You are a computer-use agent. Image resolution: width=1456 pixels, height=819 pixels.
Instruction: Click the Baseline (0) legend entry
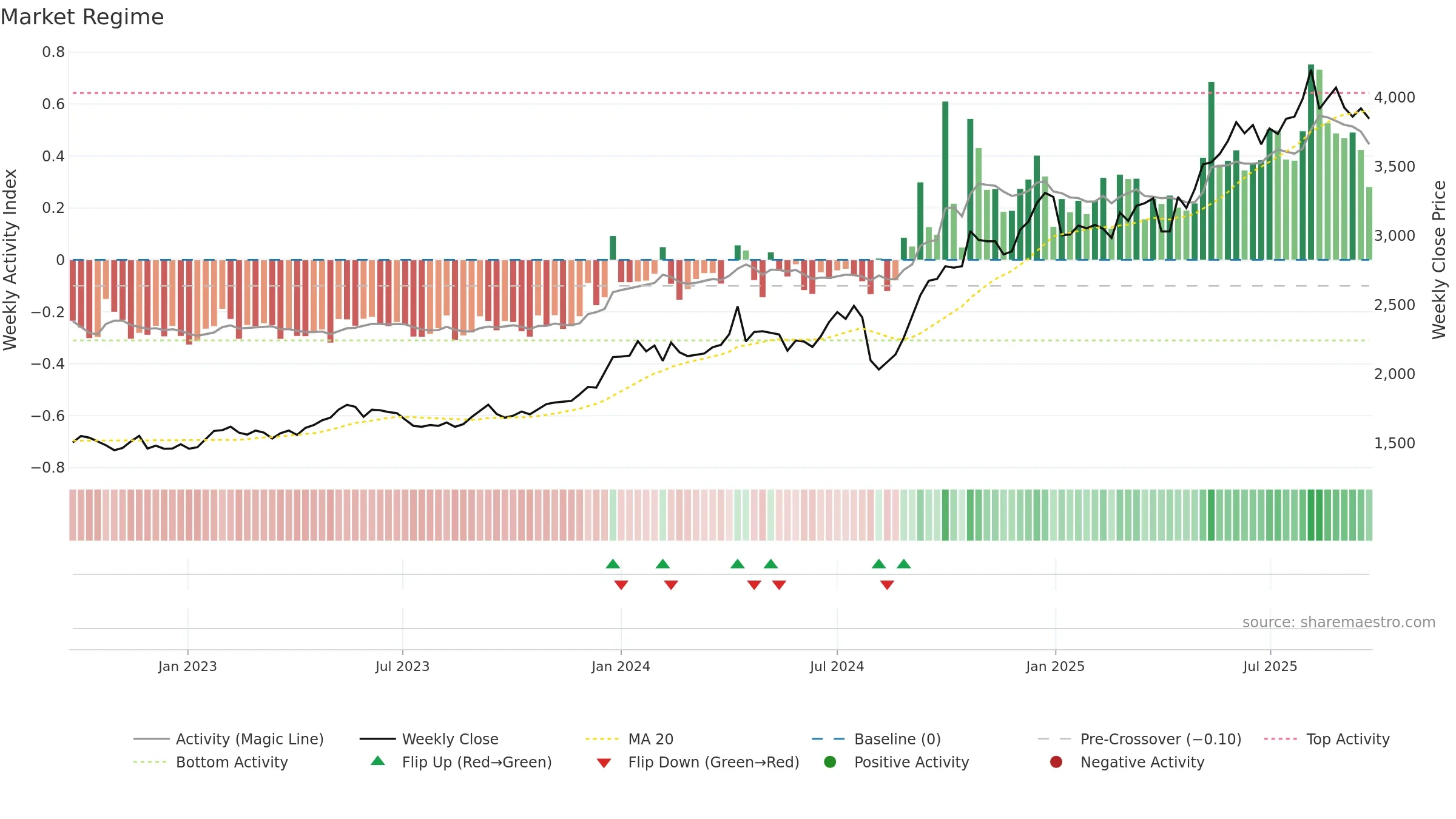pos(876,739)
